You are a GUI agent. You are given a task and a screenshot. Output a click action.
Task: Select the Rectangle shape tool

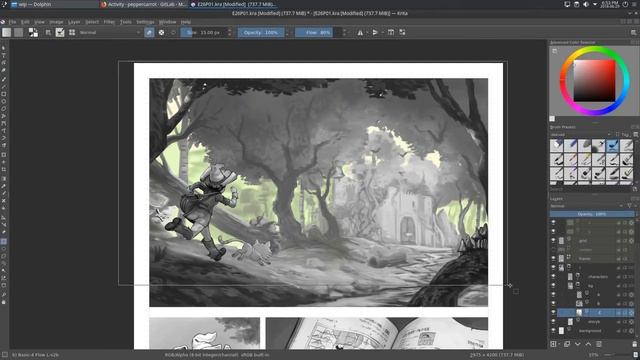pyautogui.click(x=4, y=94)
